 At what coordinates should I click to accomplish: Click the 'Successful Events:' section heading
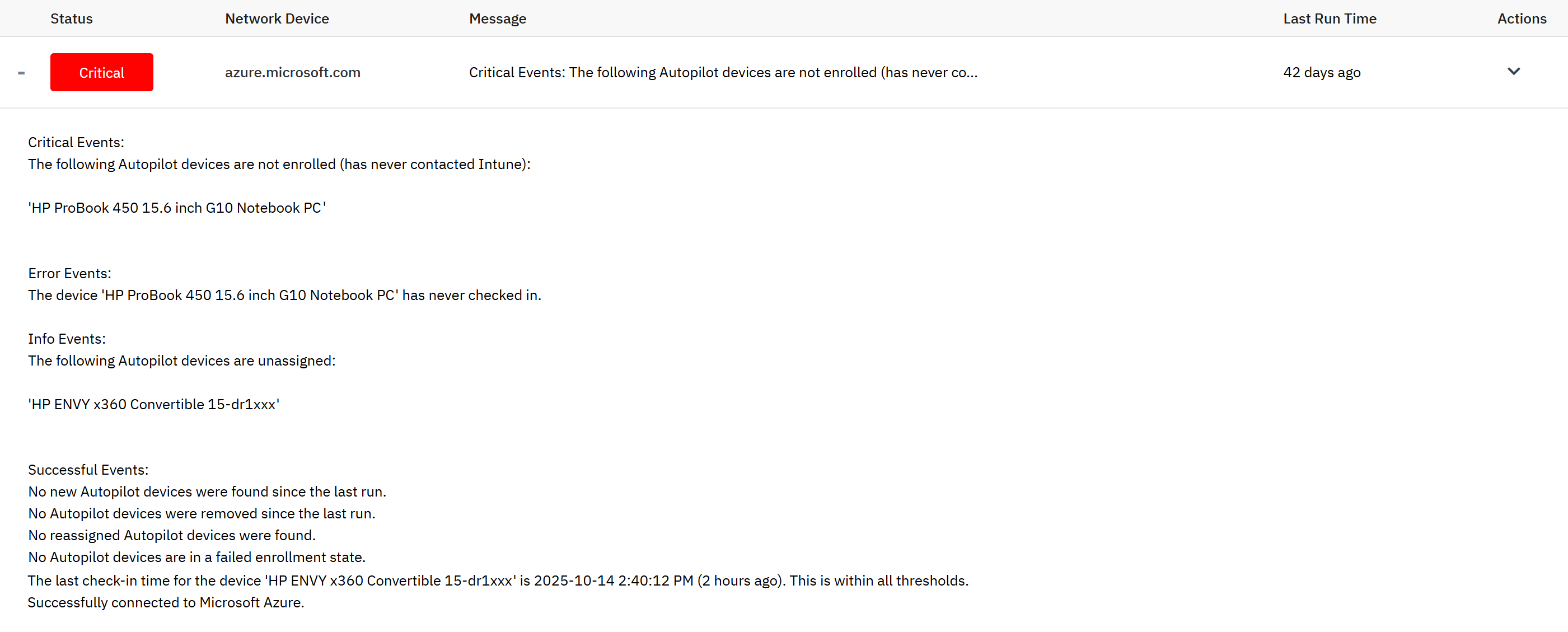(x=88, y=470)
